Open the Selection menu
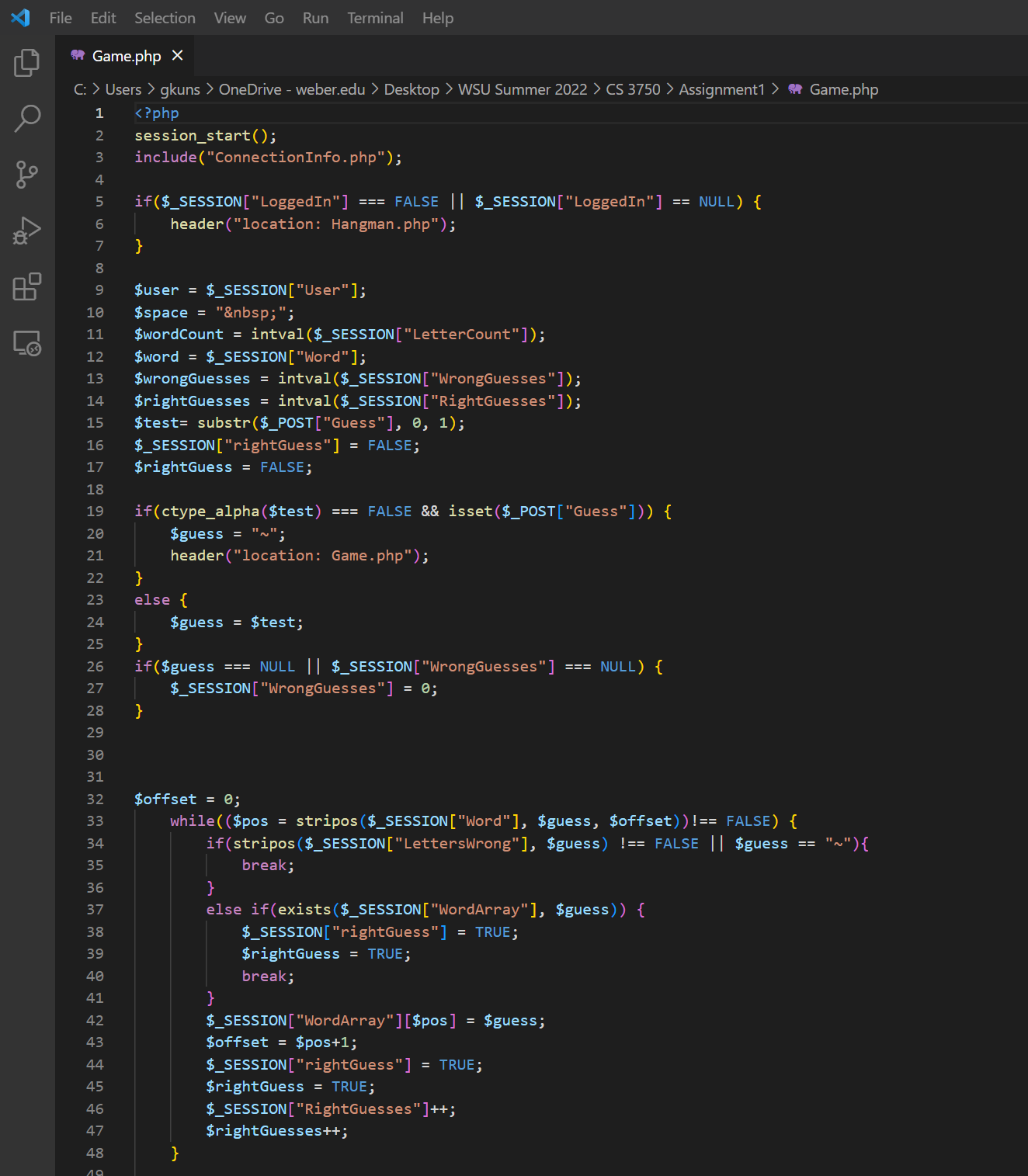 [165, 18]
